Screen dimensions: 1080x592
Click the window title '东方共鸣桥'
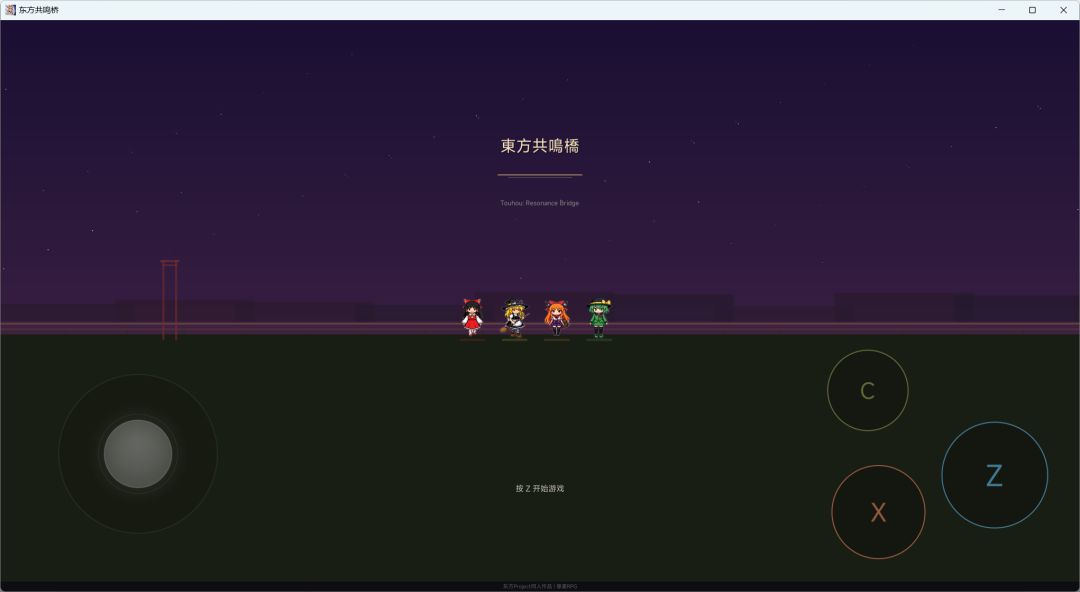click(x=39, y=10)
